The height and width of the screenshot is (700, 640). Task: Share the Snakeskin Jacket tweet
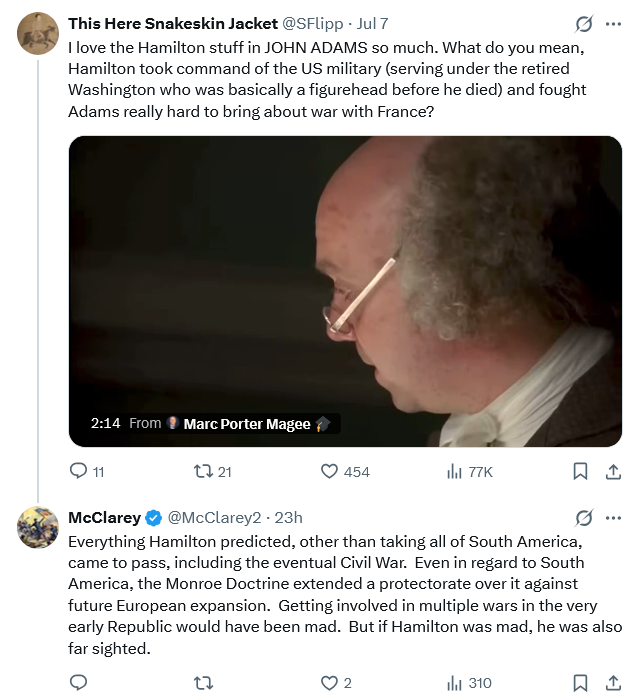614,471
